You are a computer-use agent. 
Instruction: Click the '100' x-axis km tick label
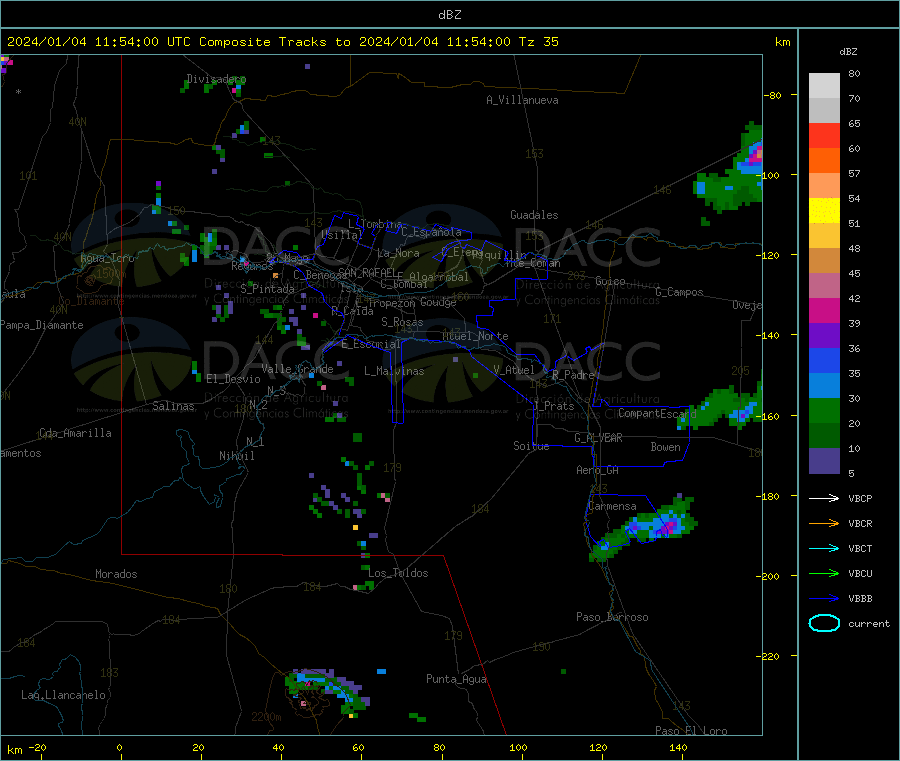click(x=518, y=747)
